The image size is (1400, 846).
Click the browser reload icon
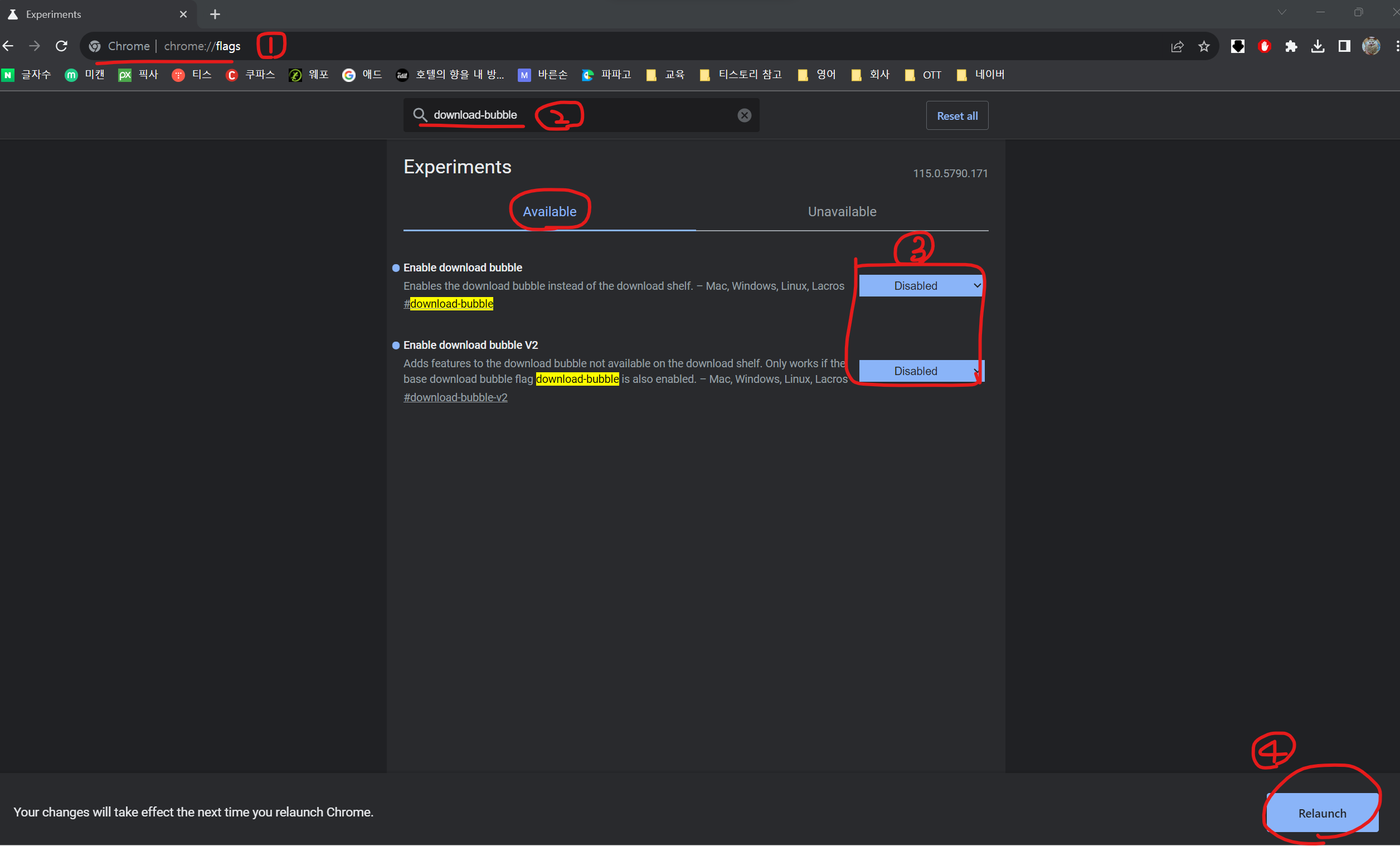click(61, 46)
